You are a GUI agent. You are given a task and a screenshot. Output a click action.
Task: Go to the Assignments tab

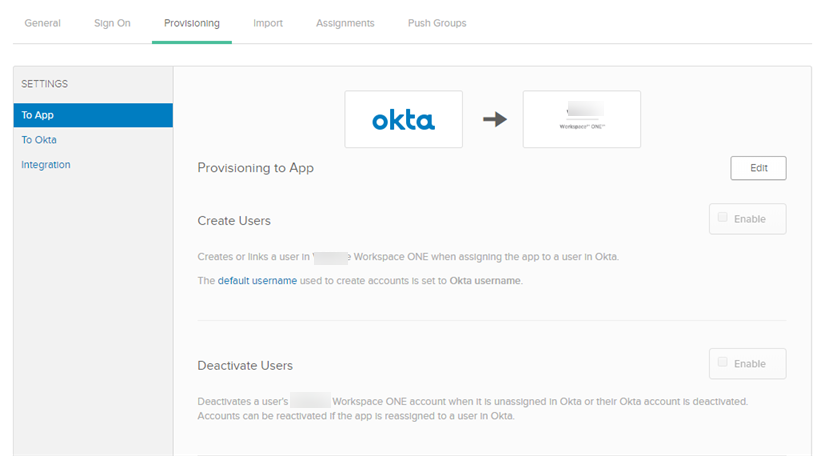[x=345, y=23]
